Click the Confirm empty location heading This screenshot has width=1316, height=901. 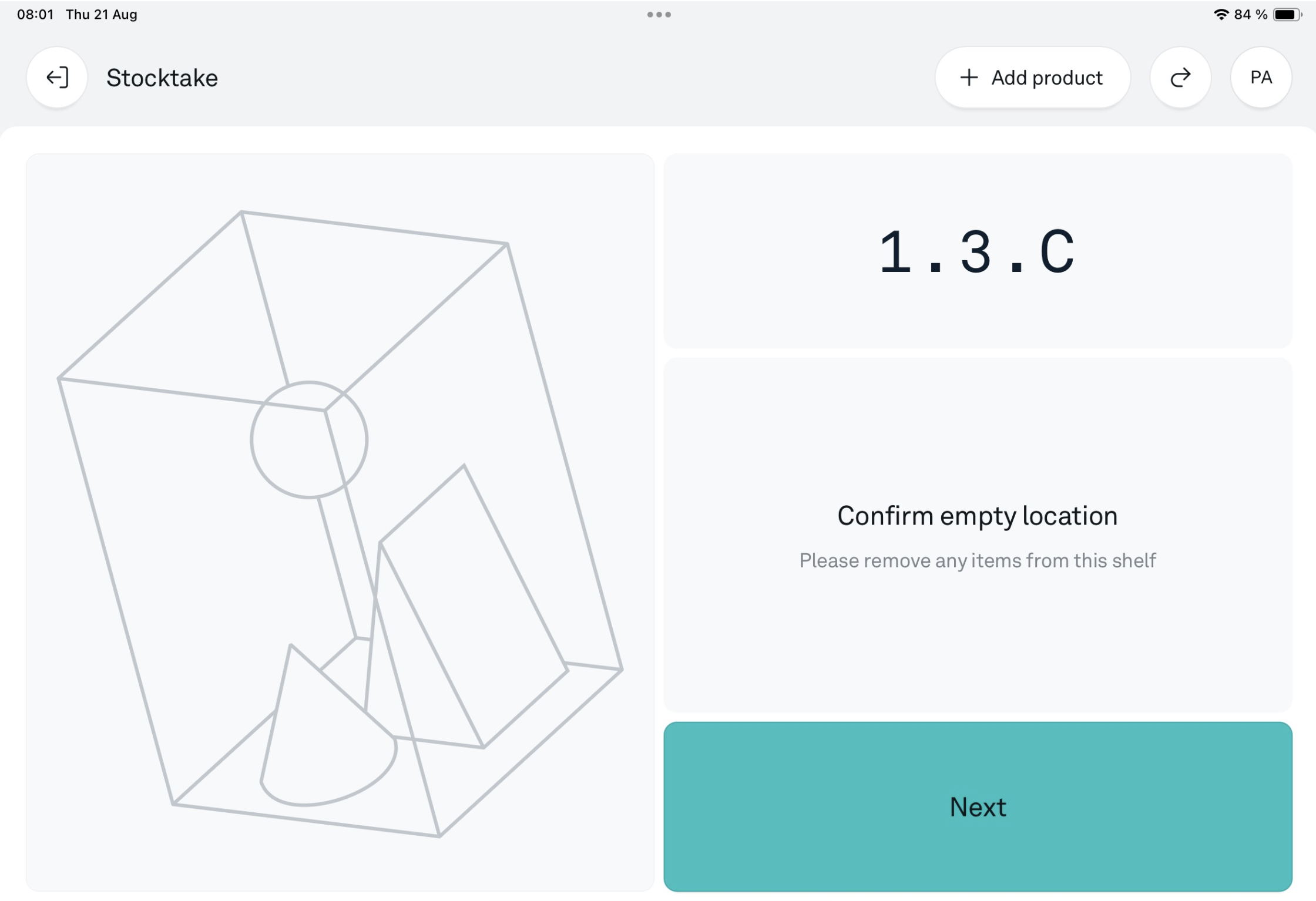tap(977, 516)
